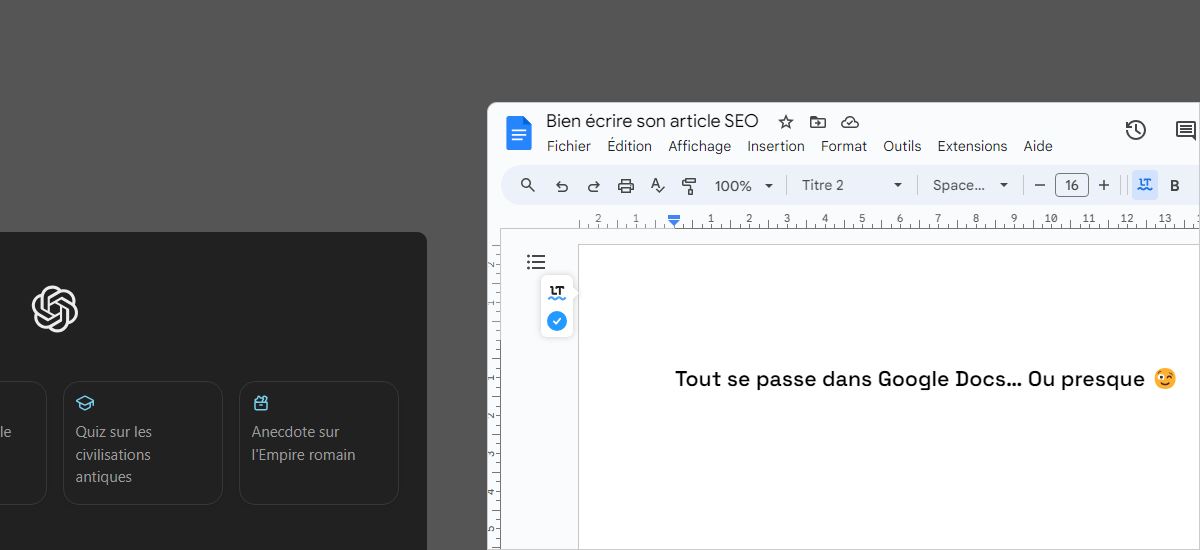Open the Extensions menu
Viewport: 1200px width, 550px height.
point(972,146)
